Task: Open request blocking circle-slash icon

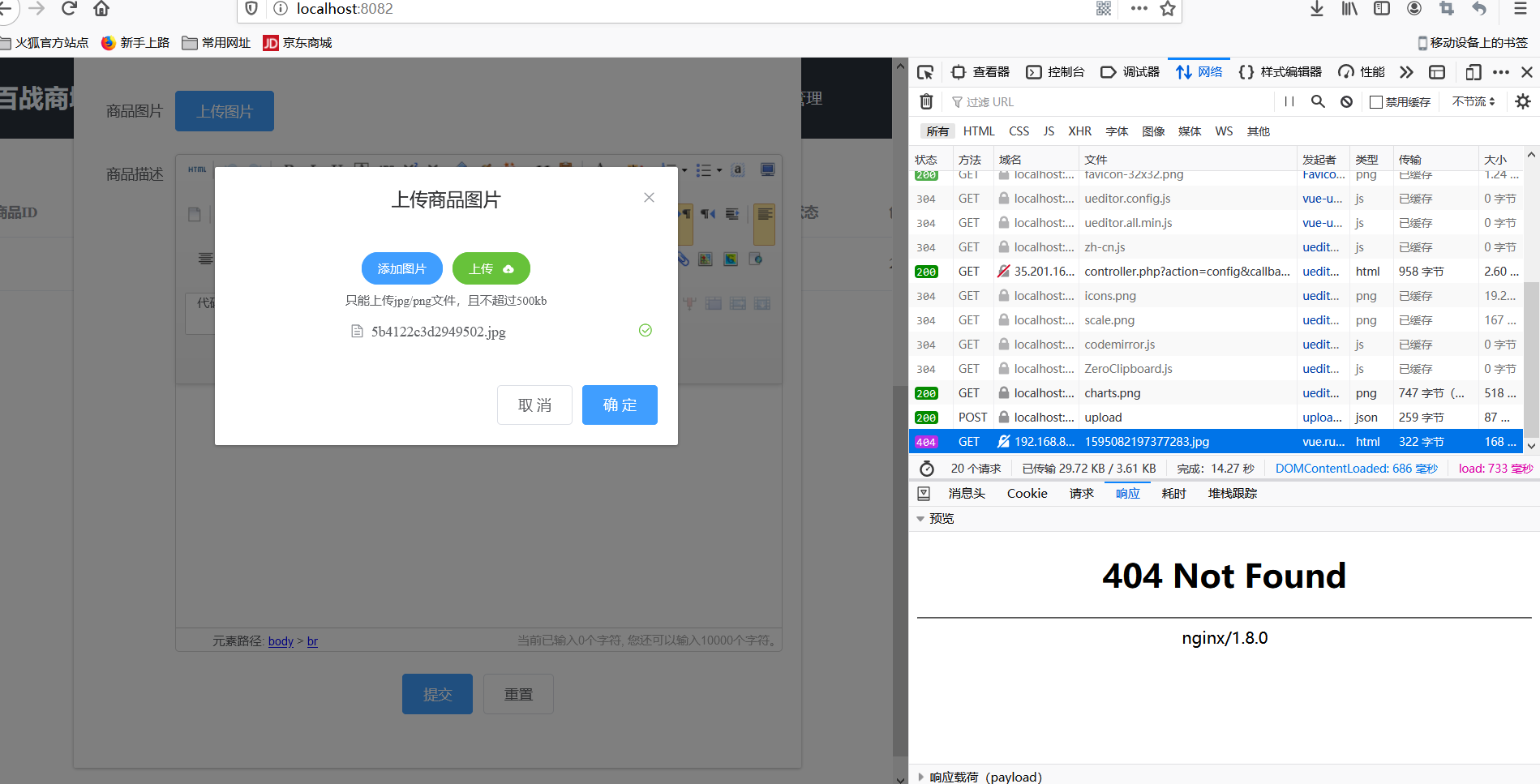Action: point(1346,101)
